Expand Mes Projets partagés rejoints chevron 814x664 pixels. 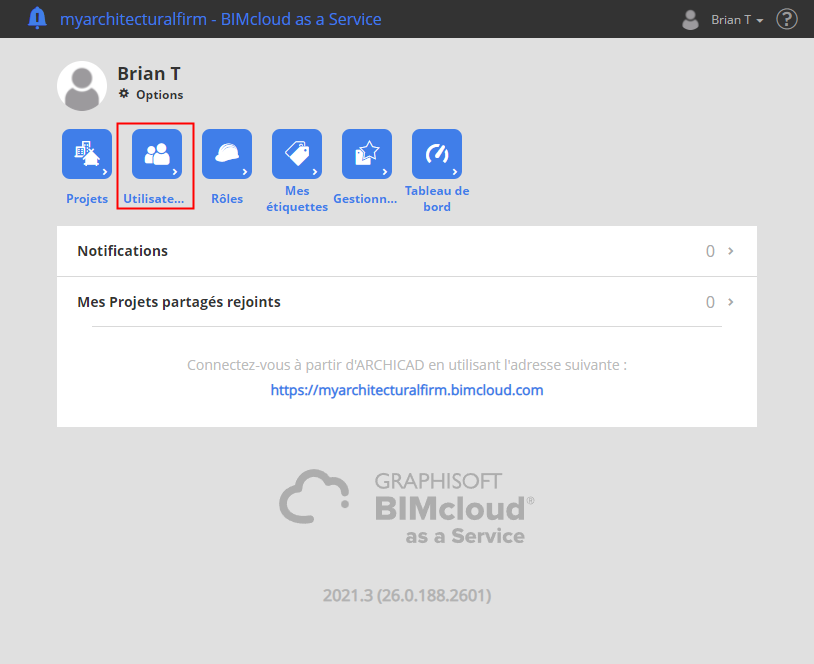(x=730, y=302)
